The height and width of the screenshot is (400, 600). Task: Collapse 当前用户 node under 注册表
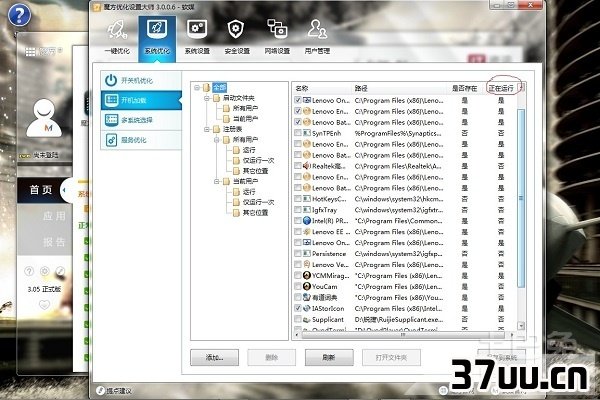(217, 181)
